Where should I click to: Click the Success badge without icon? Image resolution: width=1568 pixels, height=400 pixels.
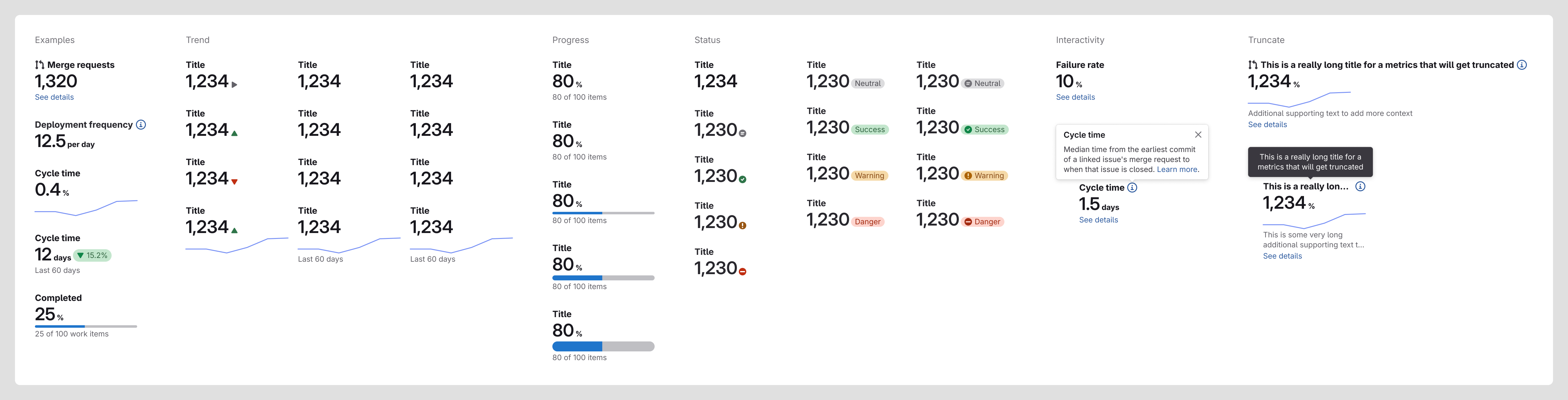869,130
